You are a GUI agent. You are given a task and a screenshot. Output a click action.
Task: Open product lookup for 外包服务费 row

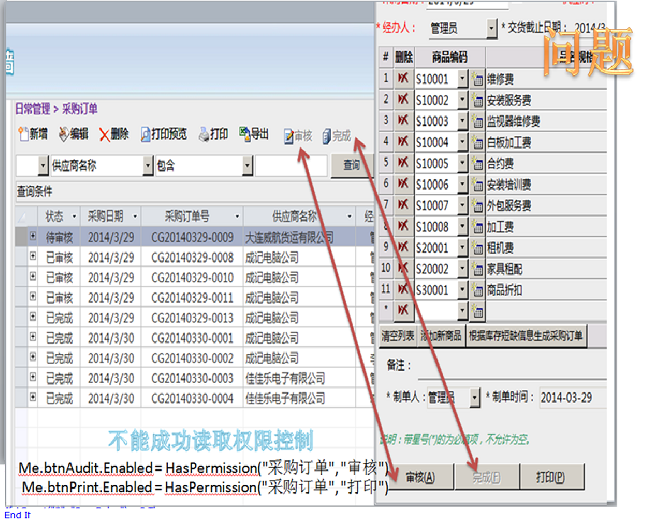(x=478, y=206)
